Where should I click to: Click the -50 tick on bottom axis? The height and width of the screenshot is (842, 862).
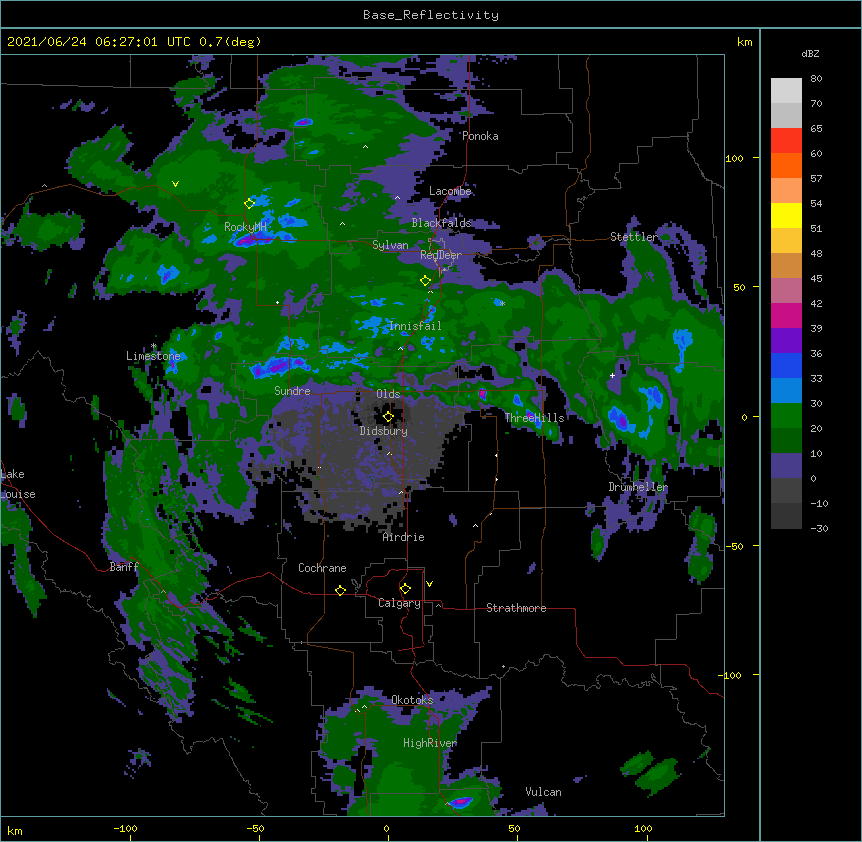pos(255,828)
